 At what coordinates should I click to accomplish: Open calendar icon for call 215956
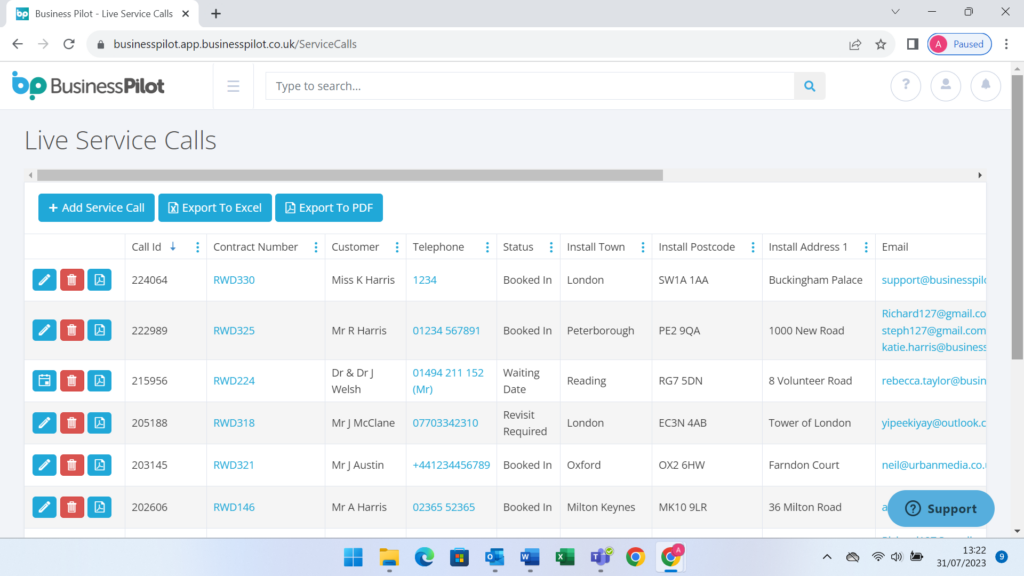pos(44,380)
